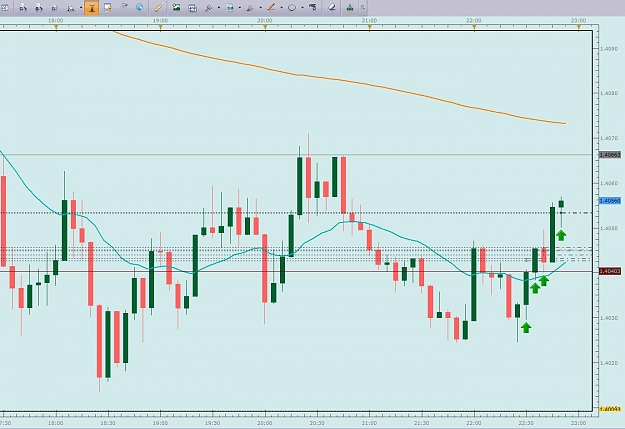Click the 1.4090 price scale label
625x429 pixels.
(609, 49)
